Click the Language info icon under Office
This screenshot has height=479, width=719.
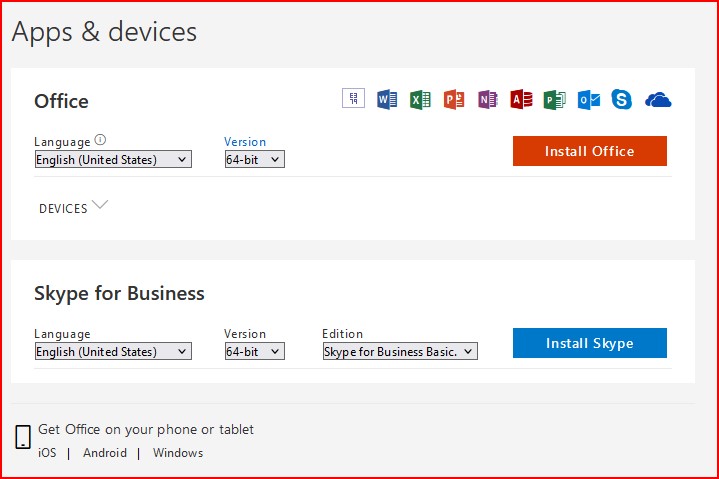pyautogui.click(x=100, y=141)
